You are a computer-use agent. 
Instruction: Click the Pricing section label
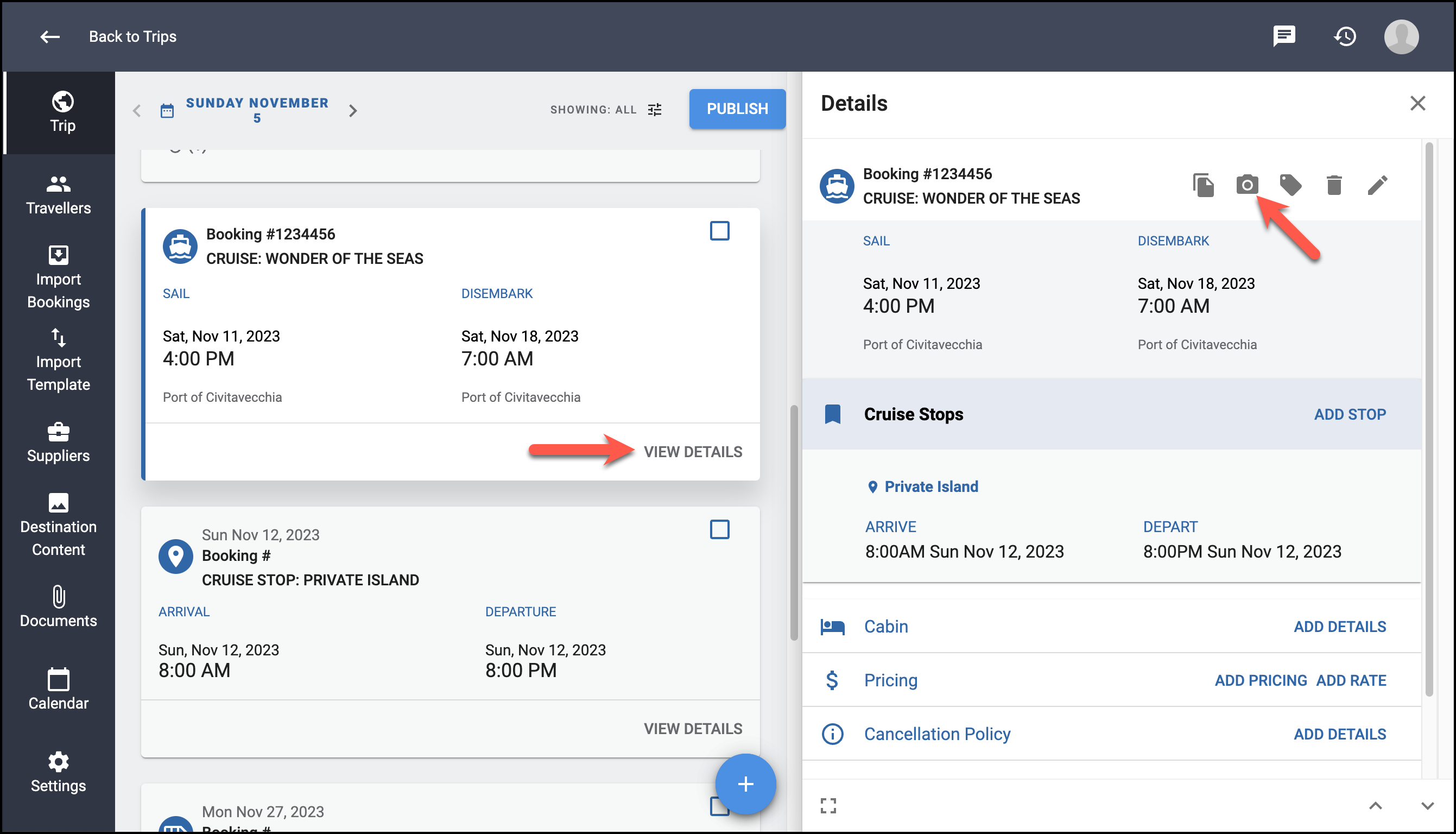(x=890, y=680)
